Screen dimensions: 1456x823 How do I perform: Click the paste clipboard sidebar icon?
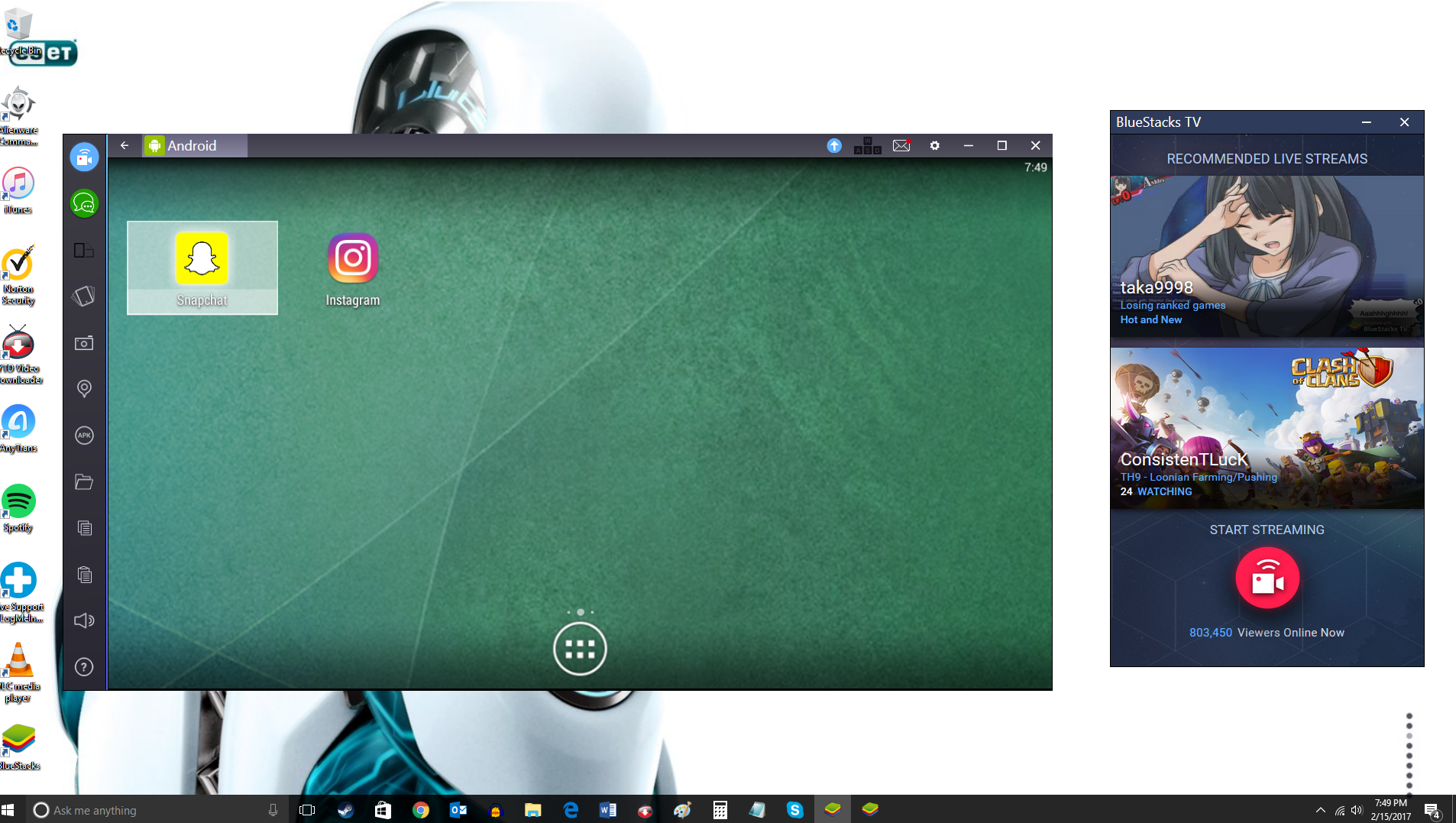(84, 575)
